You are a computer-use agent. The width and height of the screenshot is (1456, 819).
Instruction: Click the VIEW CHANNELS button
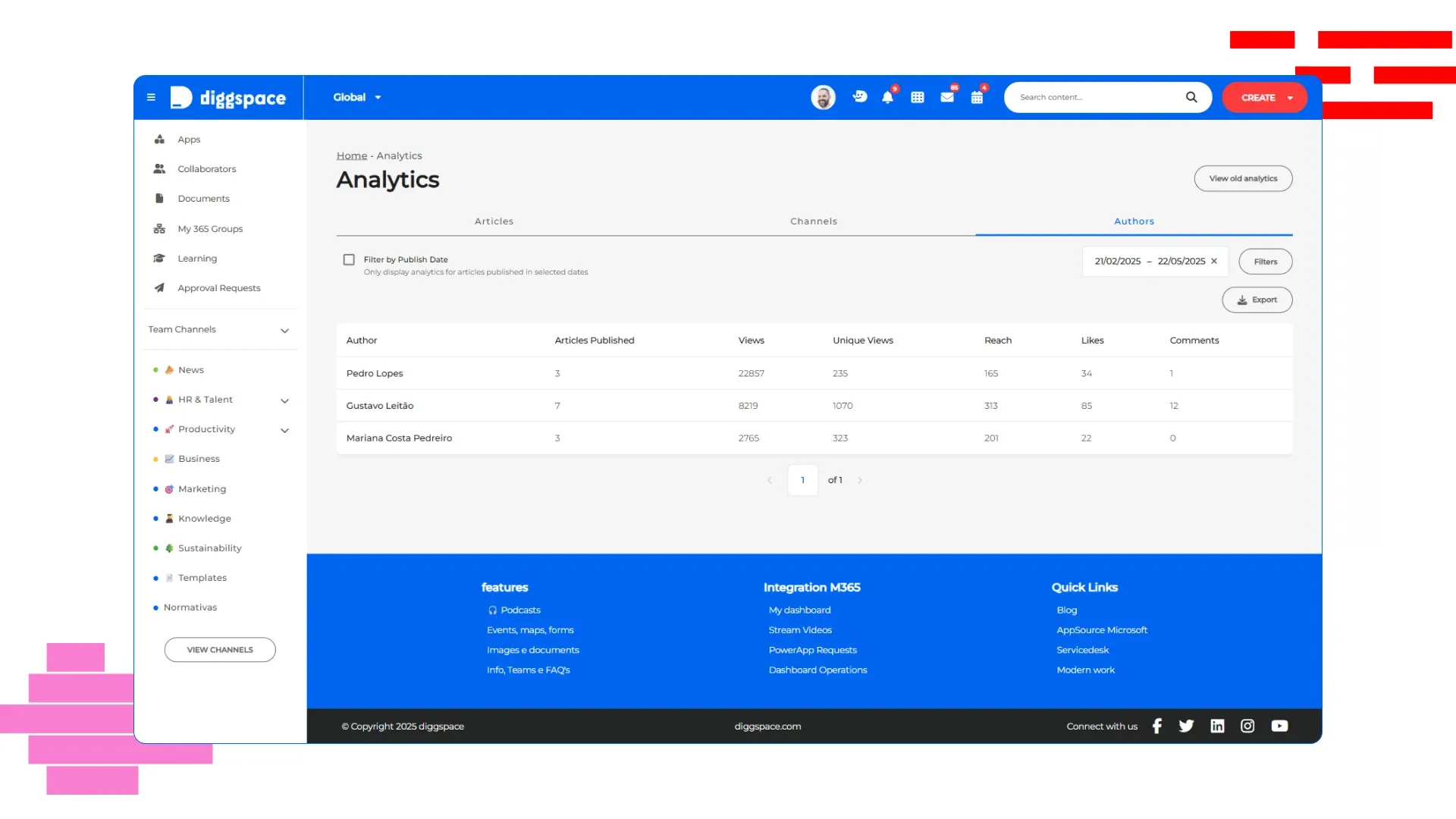pos(220,650)
